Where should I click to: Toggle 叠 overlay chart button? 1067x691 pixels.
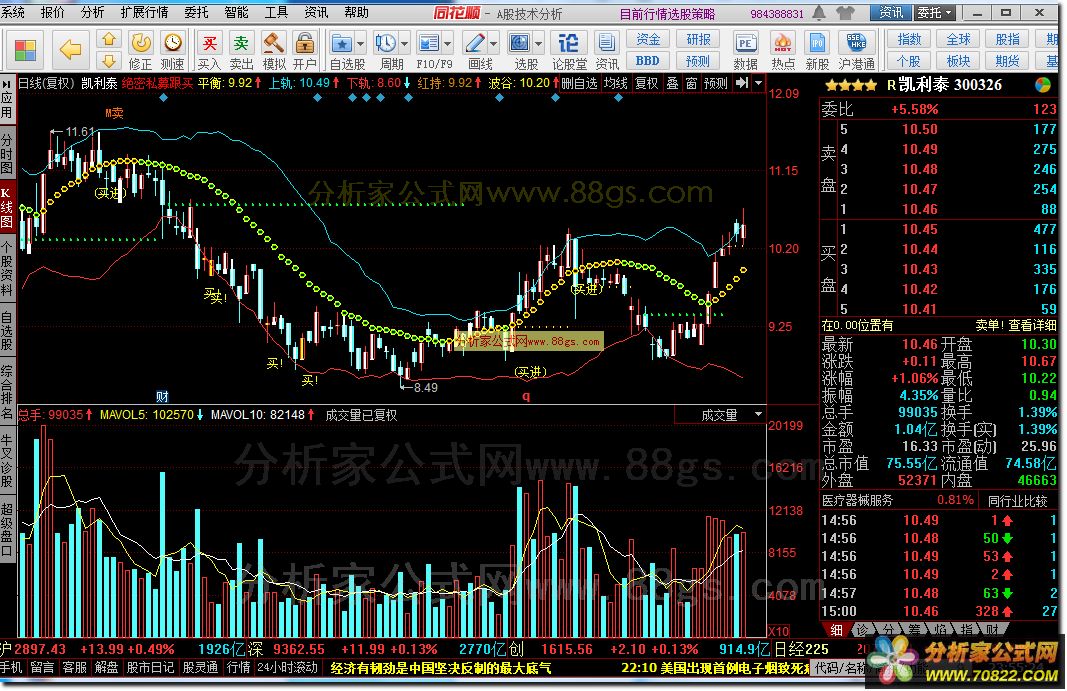[672, 83]
